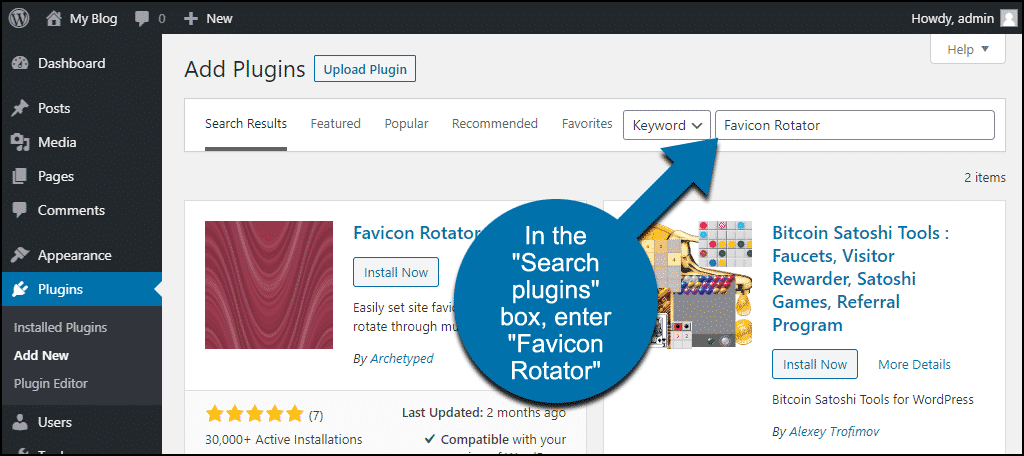
Task: Open the My Blog home icon
Action: point(54,18)
